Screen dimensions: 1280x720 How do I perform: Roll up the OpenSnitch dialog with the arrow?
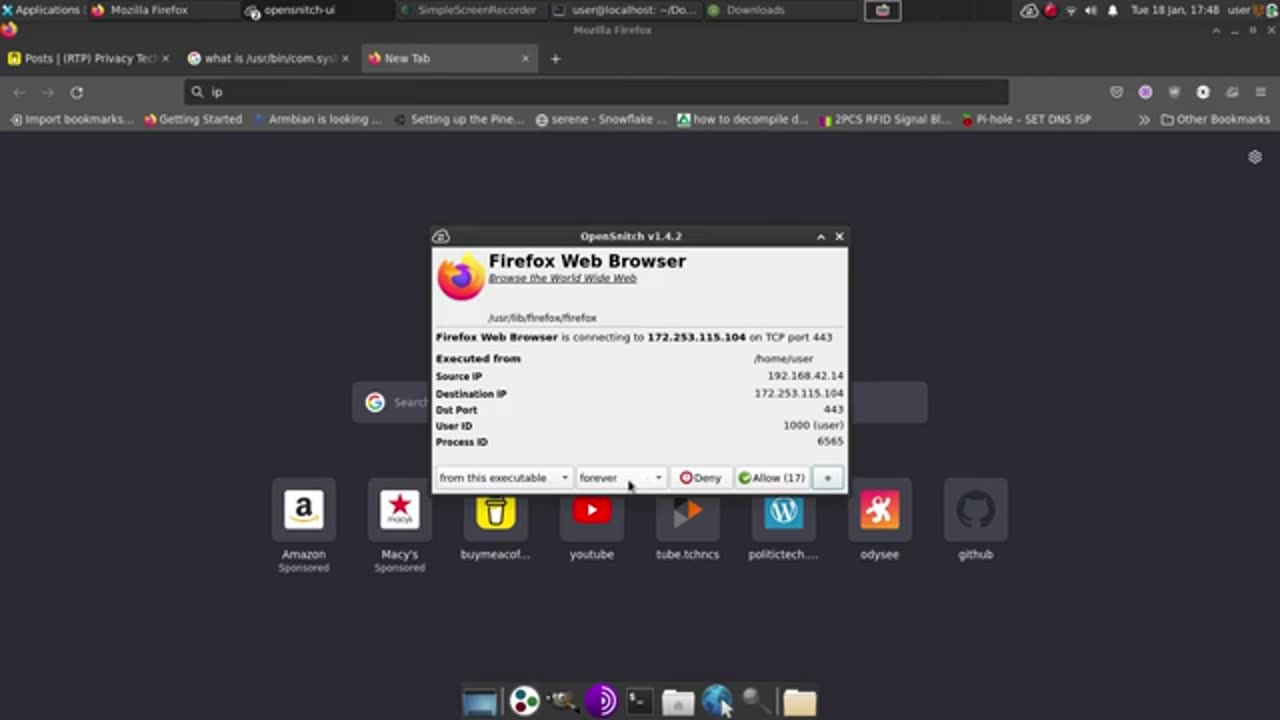[821, 236]
